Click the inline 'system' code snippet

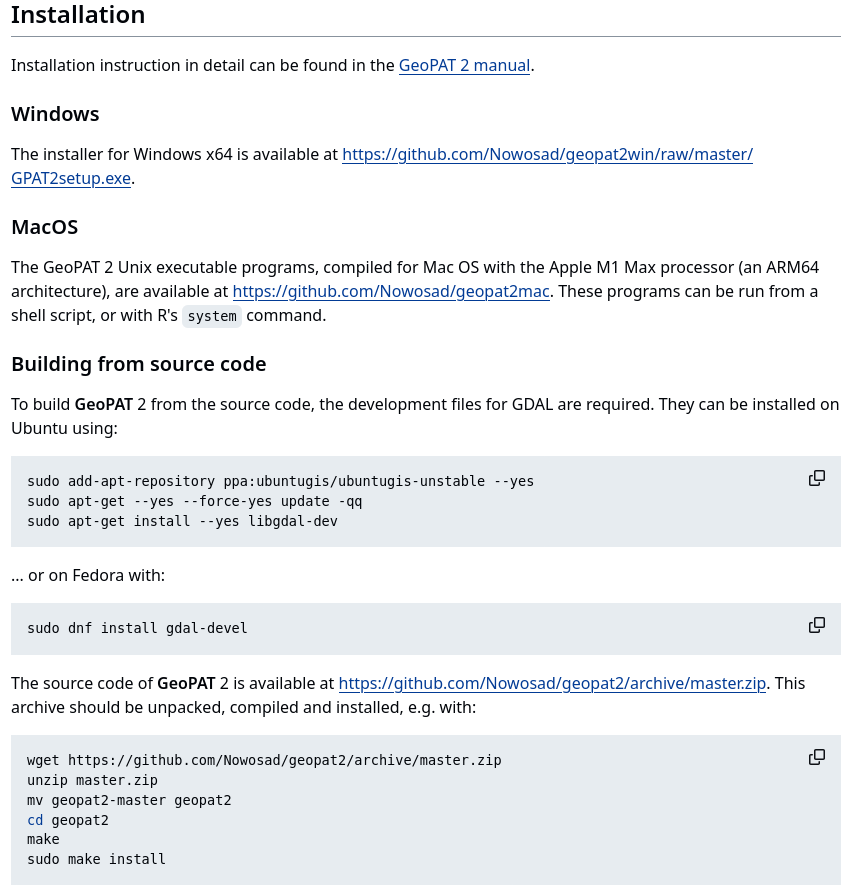[212, 316]
